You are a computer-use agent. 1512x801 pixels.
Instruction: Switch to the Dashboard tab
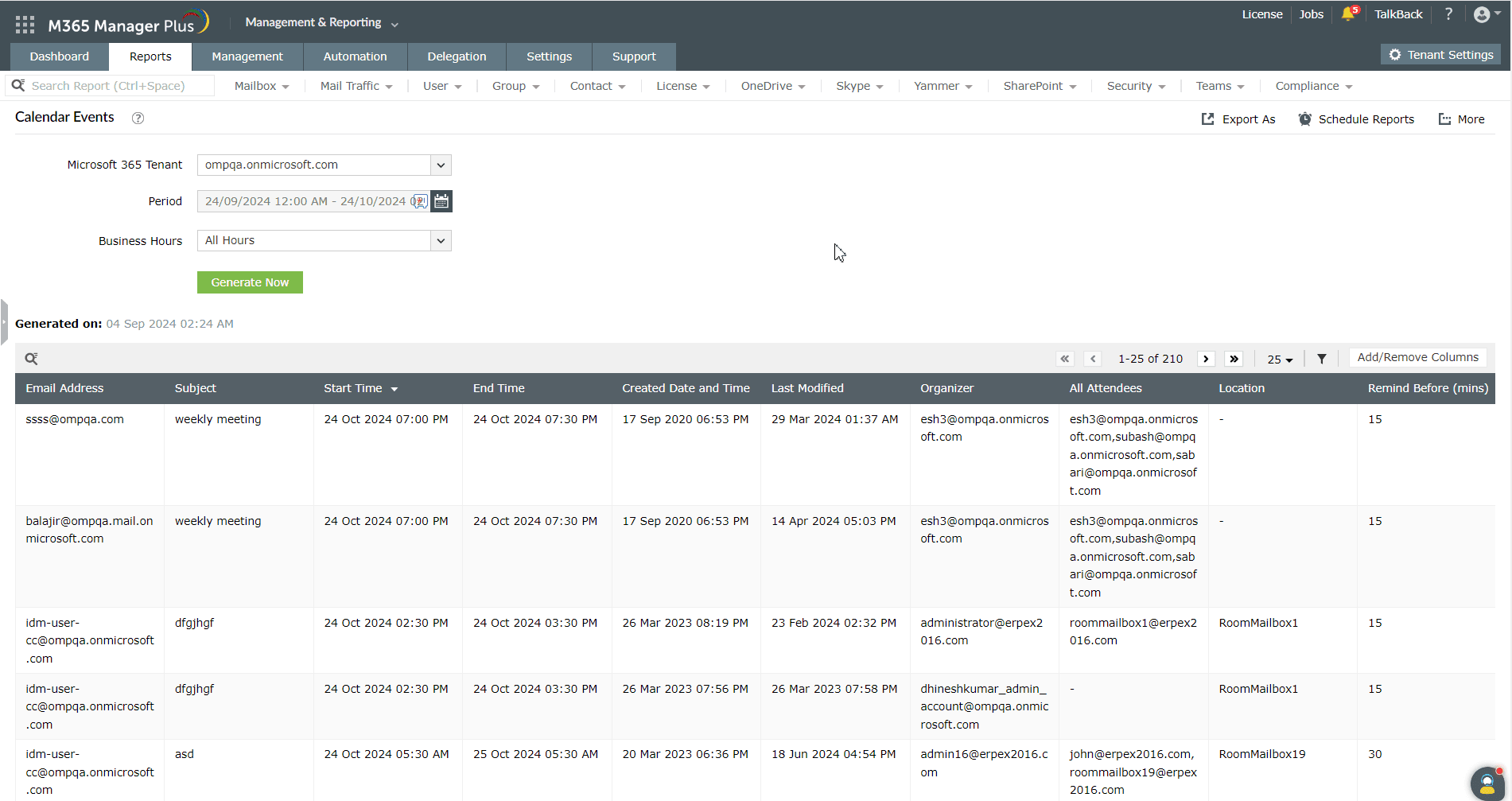click(x=60, y=56)
